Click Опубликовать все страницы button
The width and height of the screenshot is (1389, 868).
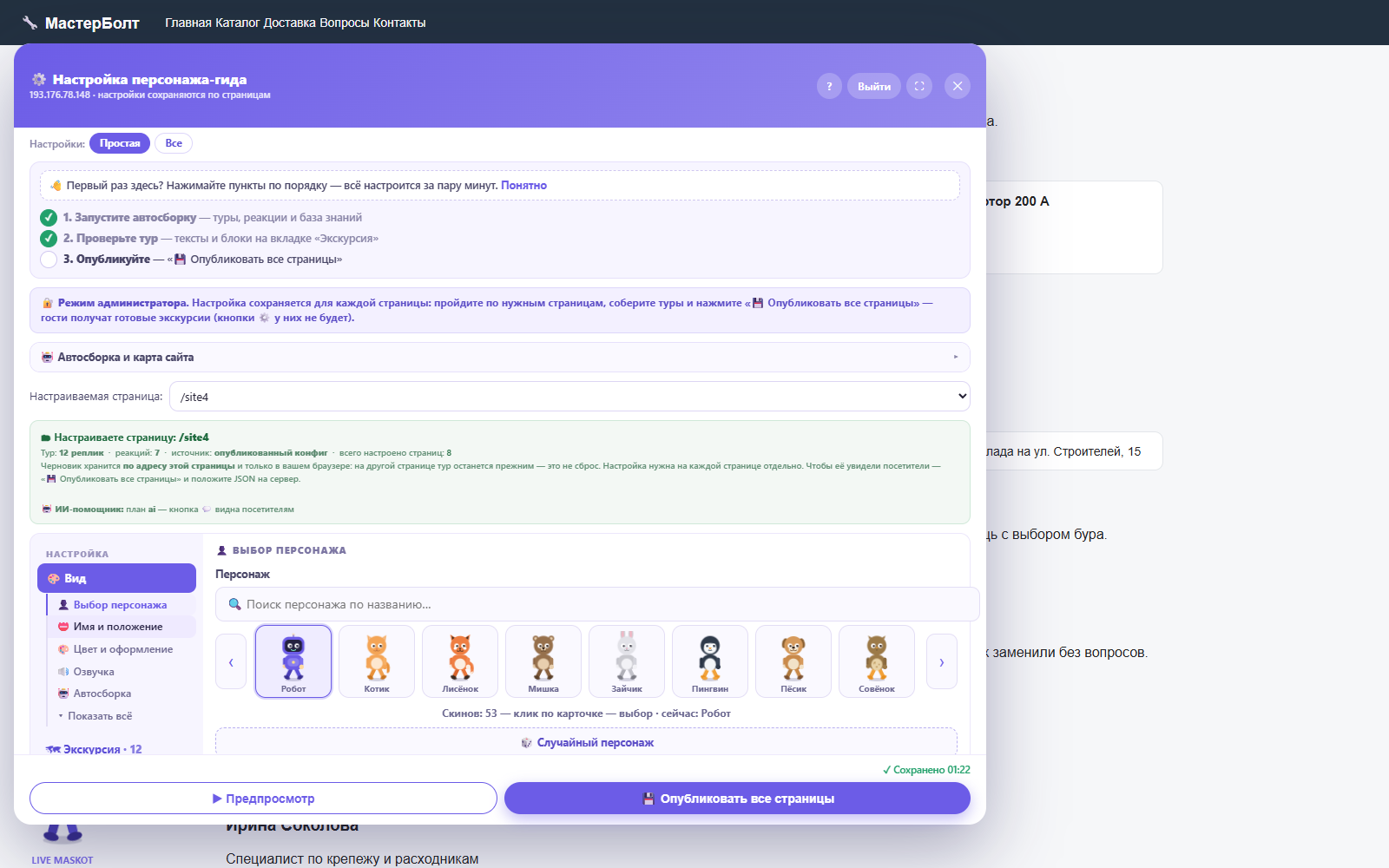pos(737,799)
